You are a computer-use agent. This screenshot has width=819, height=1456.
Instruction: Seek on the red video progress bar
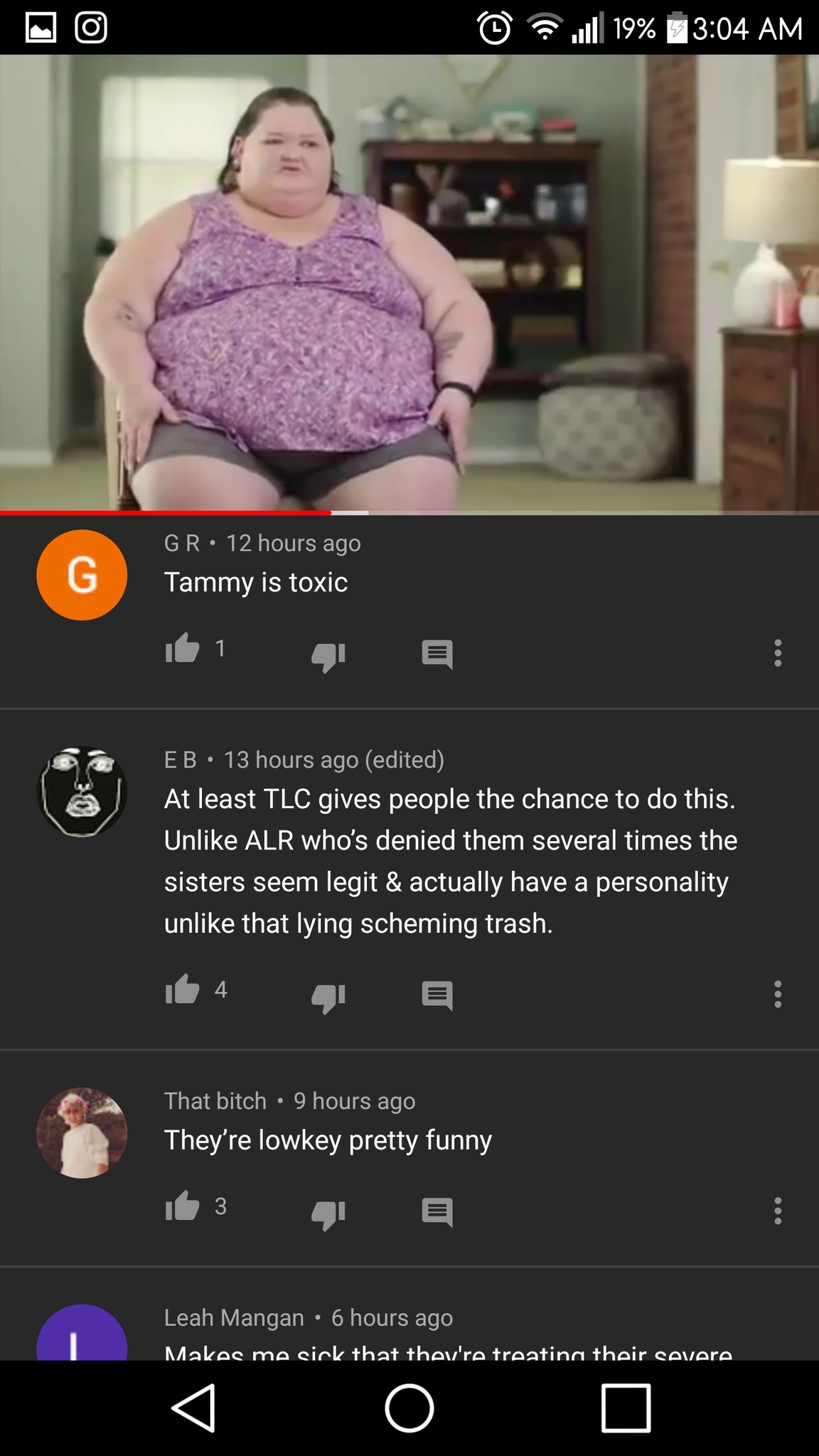[x=409, y=513]
